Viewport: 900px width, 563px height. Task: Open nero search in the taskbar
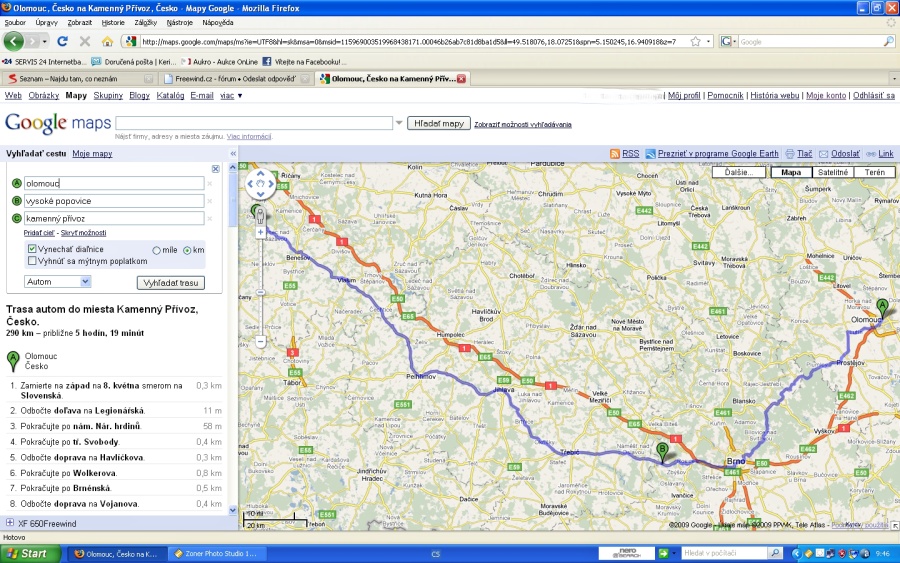point(626,553)
